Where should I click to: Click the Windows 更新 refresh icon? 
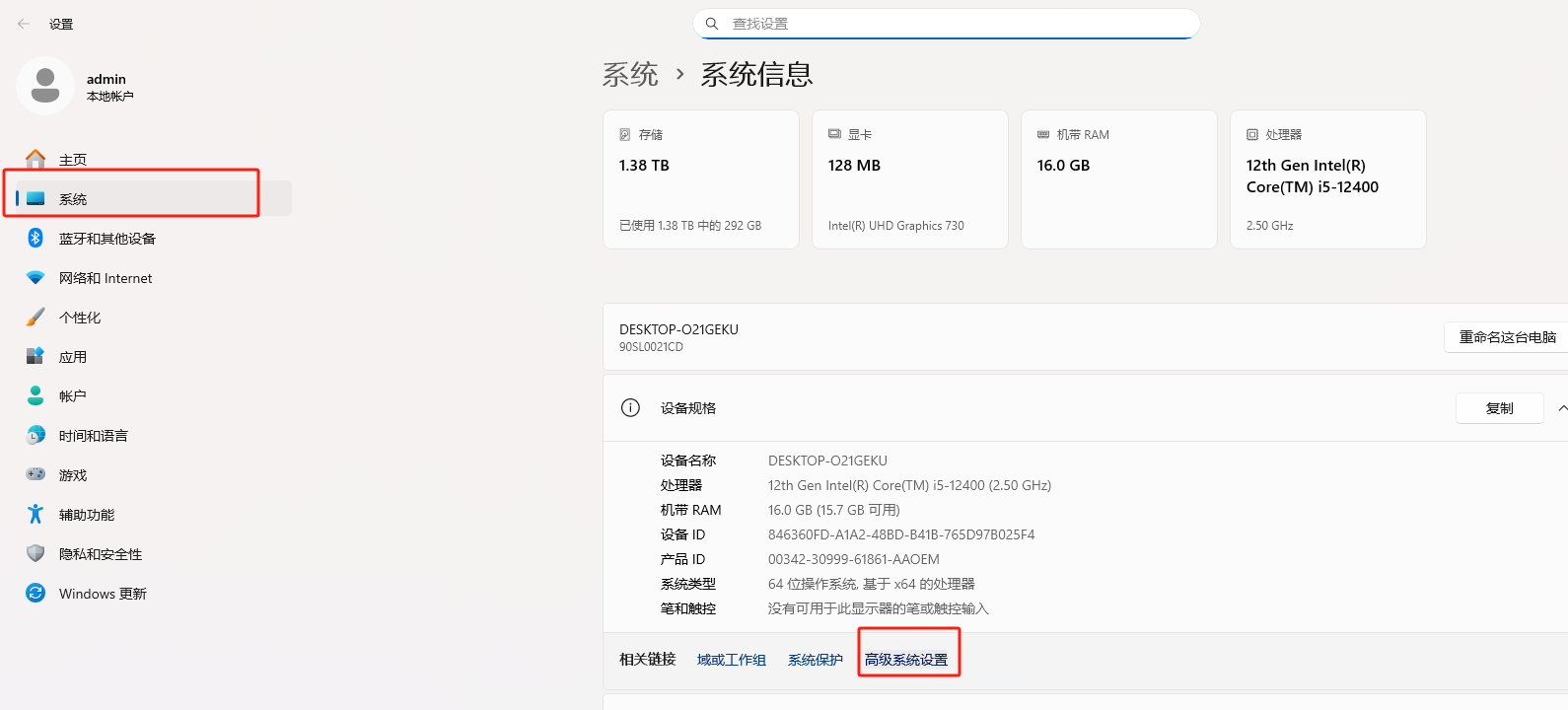pyautogui.click(x=36, y=593)
